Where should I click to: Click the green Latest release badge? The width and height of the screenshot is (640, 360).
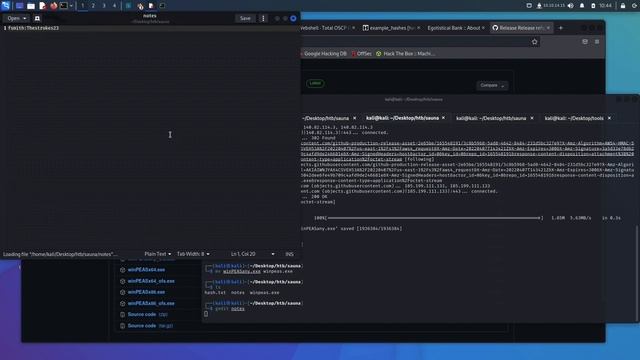tap(315, 83)
